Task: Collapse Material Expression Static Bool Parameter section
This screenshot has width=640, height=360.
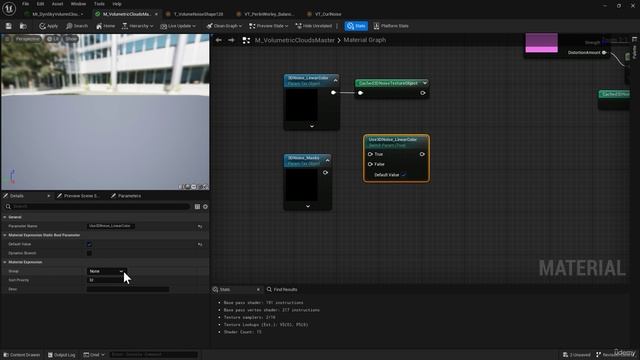Action: 5,235
